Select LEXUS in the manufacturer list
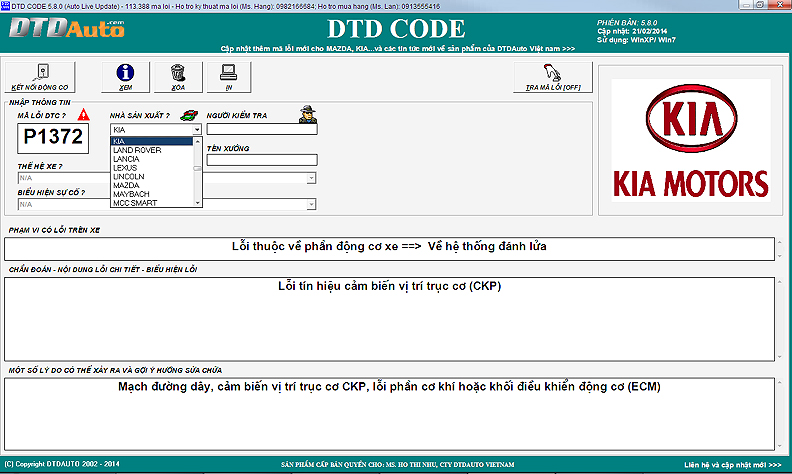Screen dimensions: 792x474 (152, 168)
